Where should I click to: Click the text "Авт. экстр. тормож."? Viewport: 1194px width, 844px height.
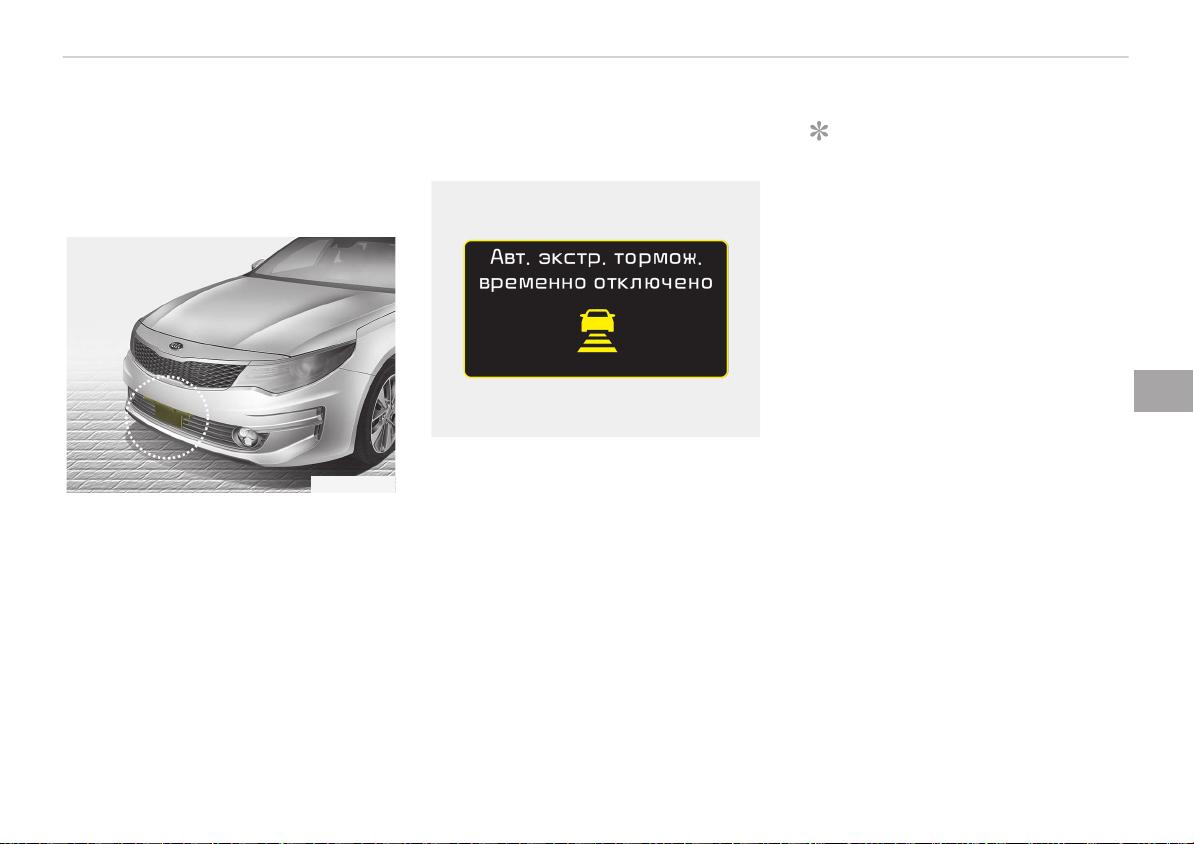[595, 257]
